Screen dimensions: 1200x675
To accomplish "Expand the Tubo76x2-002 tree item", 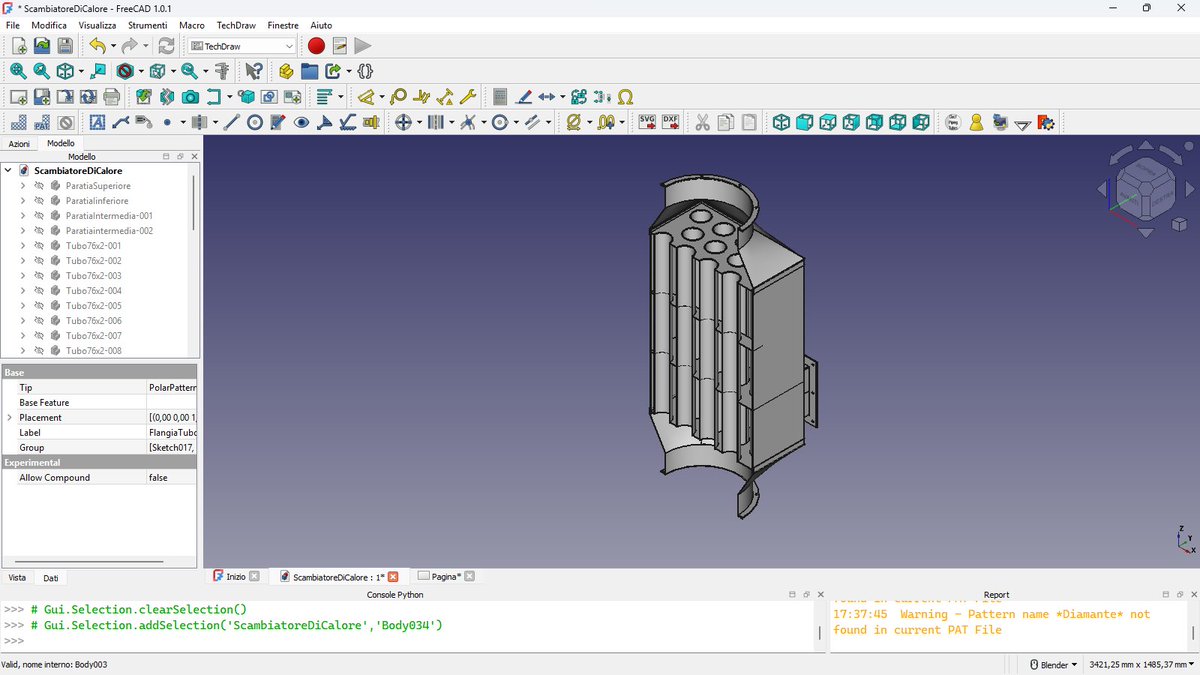I will click(23, 261).
